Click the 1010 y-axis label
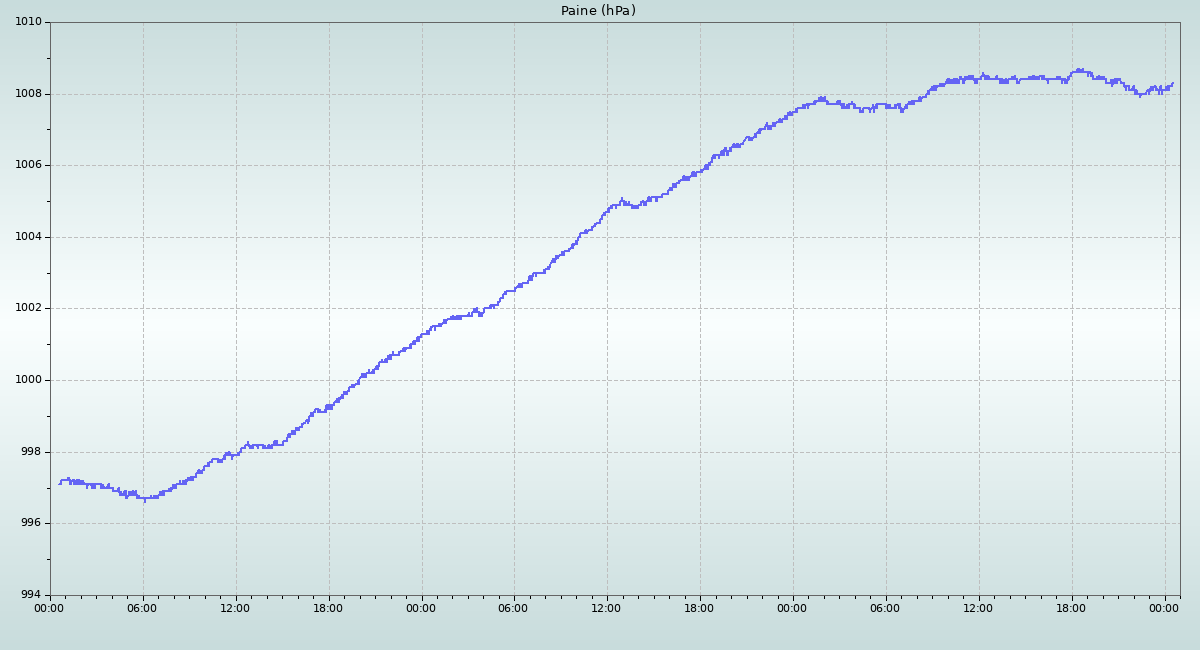Viewport: 1200px width, 650px height. click(28, 22)
